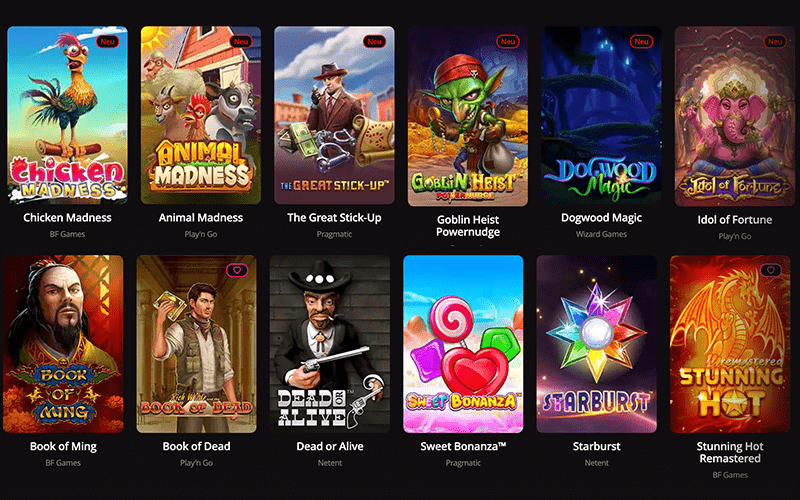Click the Goblin Heist Powernudge title
Viewport: 800px width, 500px height.
point(468,226)
